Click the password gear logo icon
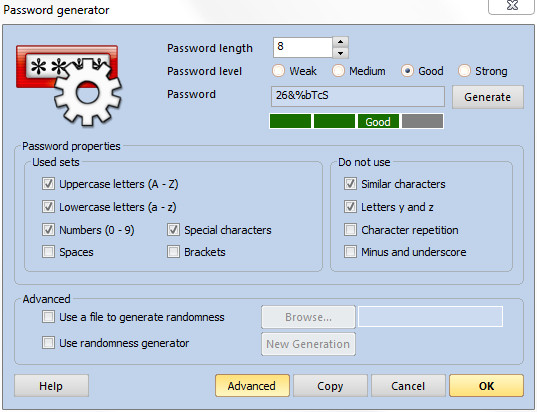This screenshot has height=412, width=537. (68, 85)
